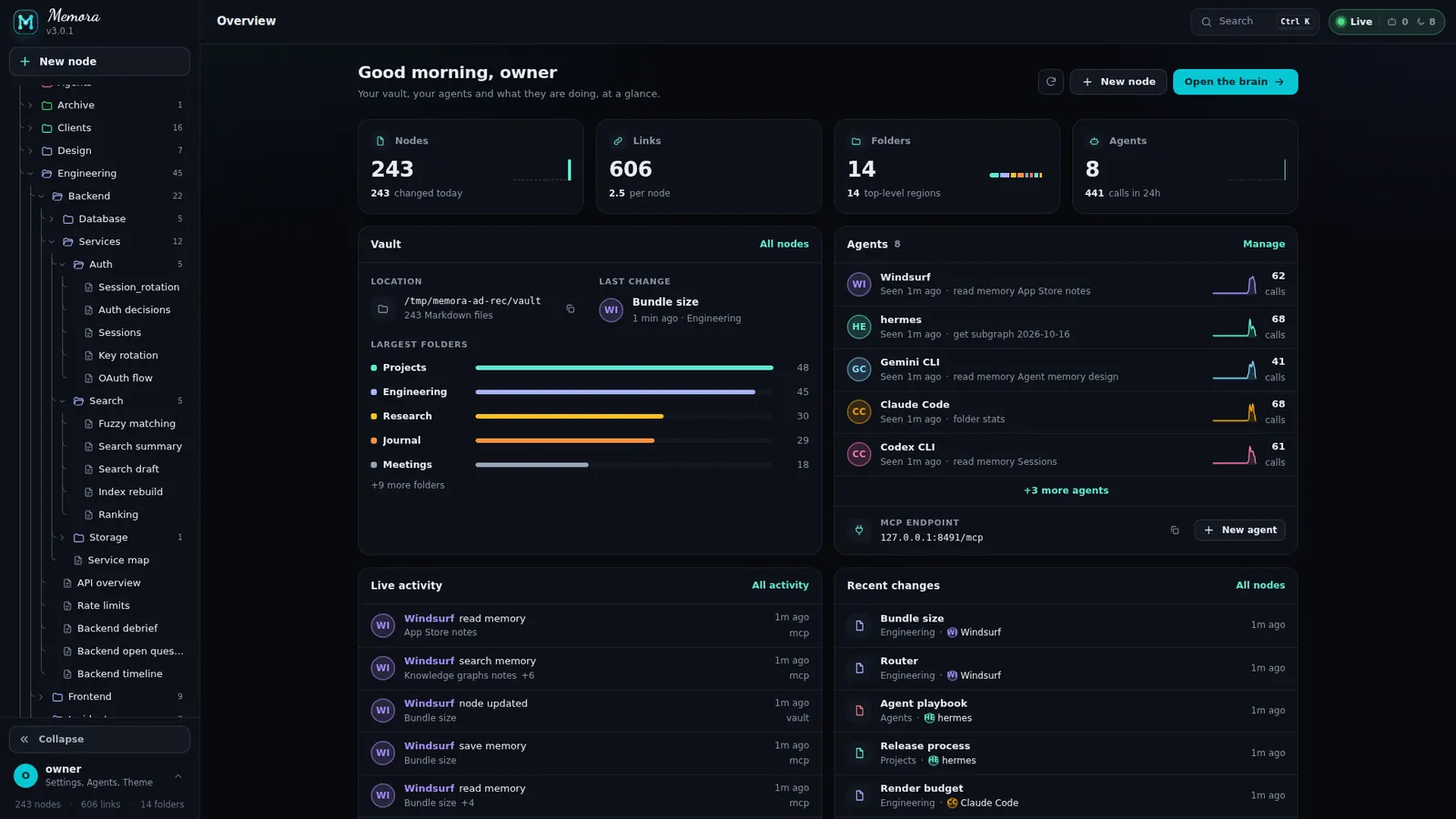Screen dimensions: 1456x819
Task: Open All nodes link in Vault card
Action: click(x=784, y=244)
